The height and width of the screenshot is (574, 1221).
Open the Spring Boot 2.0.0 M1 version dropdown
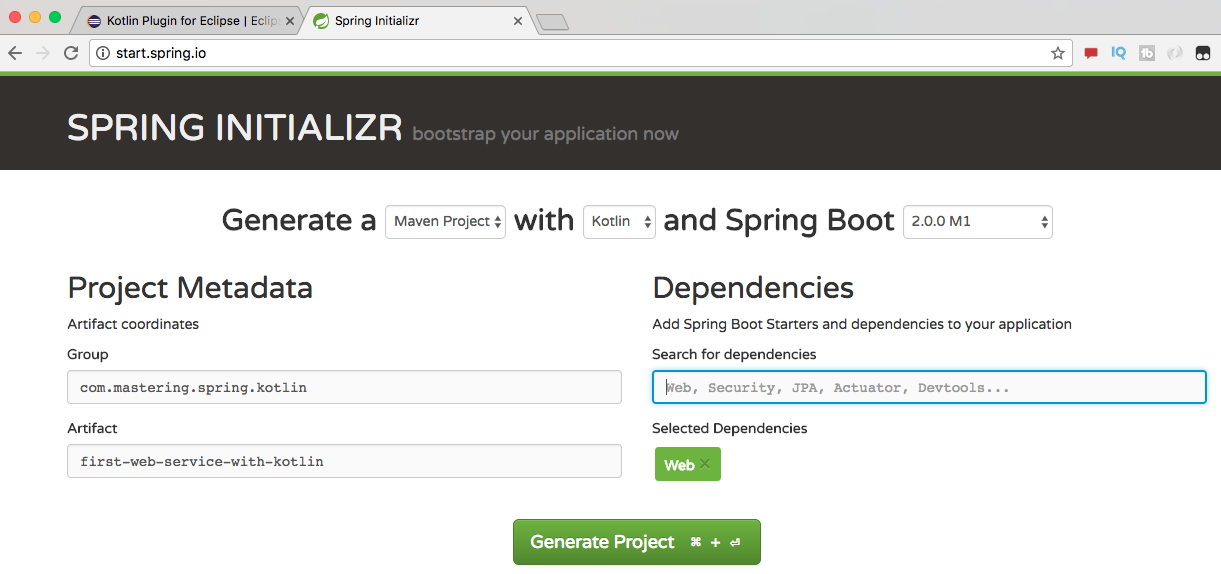977,221
